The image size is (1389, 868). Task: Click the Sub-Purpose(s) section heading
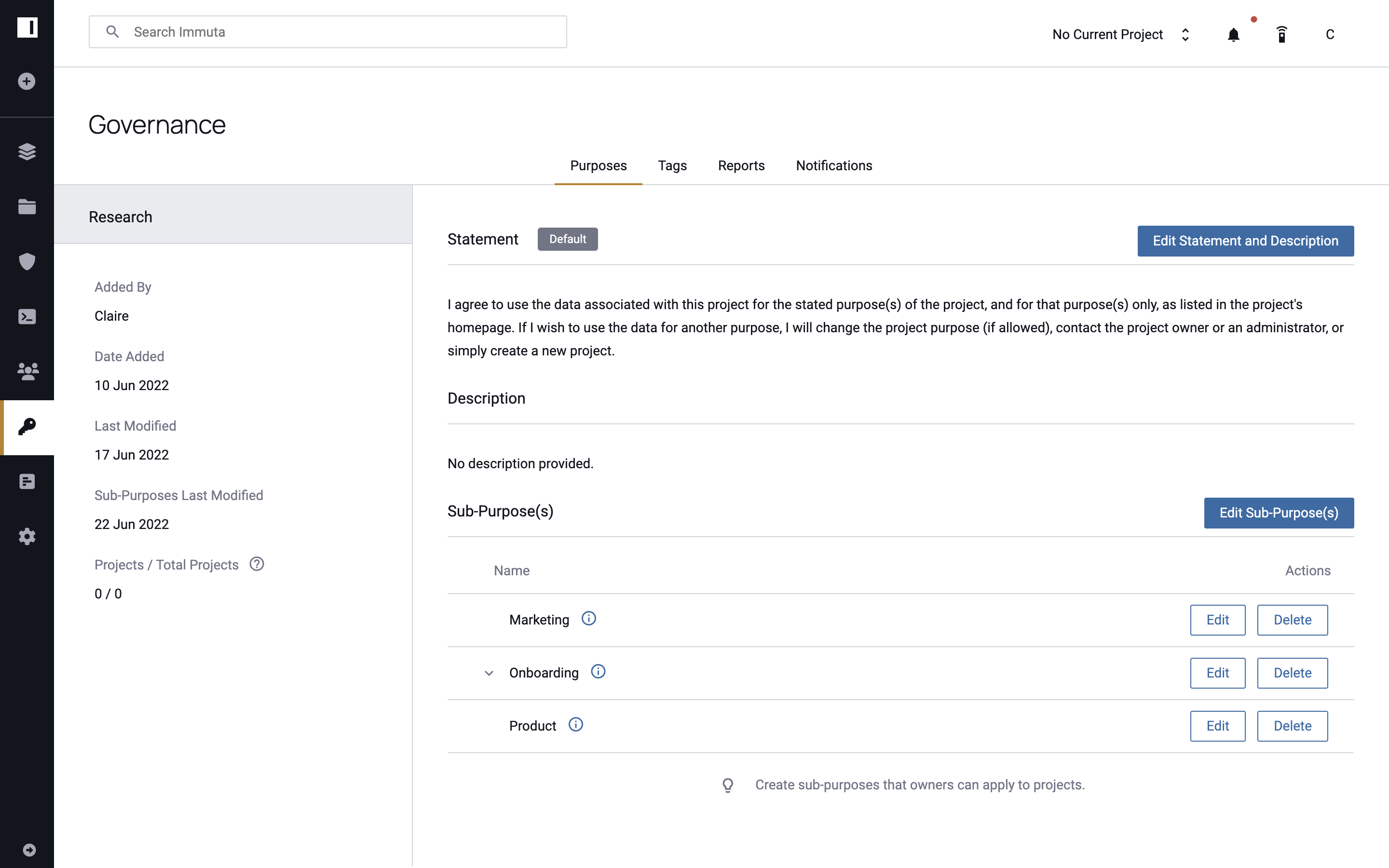[x=500, y=511]
